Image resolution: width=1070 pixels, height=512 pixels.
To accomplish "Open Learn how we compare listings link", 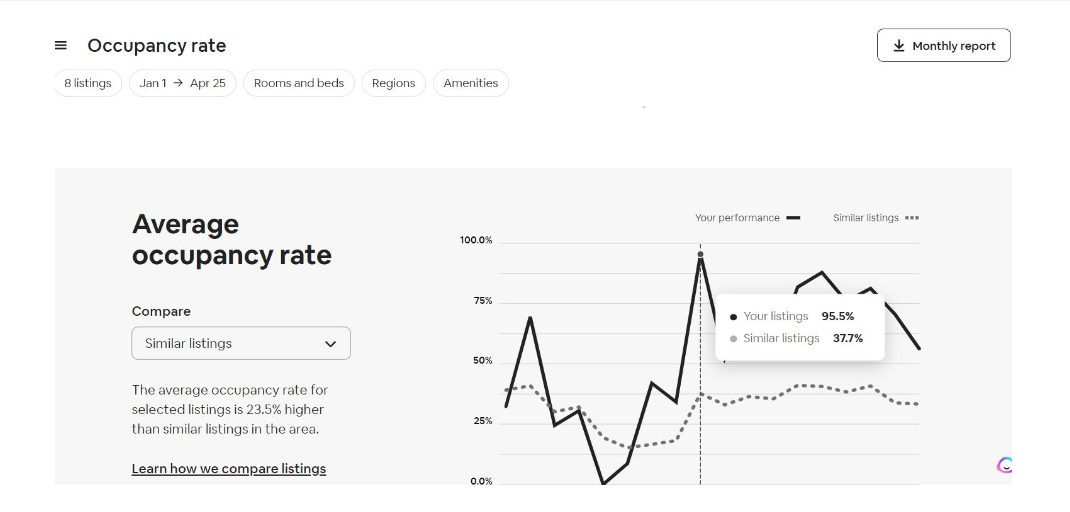I will point(229,468).
